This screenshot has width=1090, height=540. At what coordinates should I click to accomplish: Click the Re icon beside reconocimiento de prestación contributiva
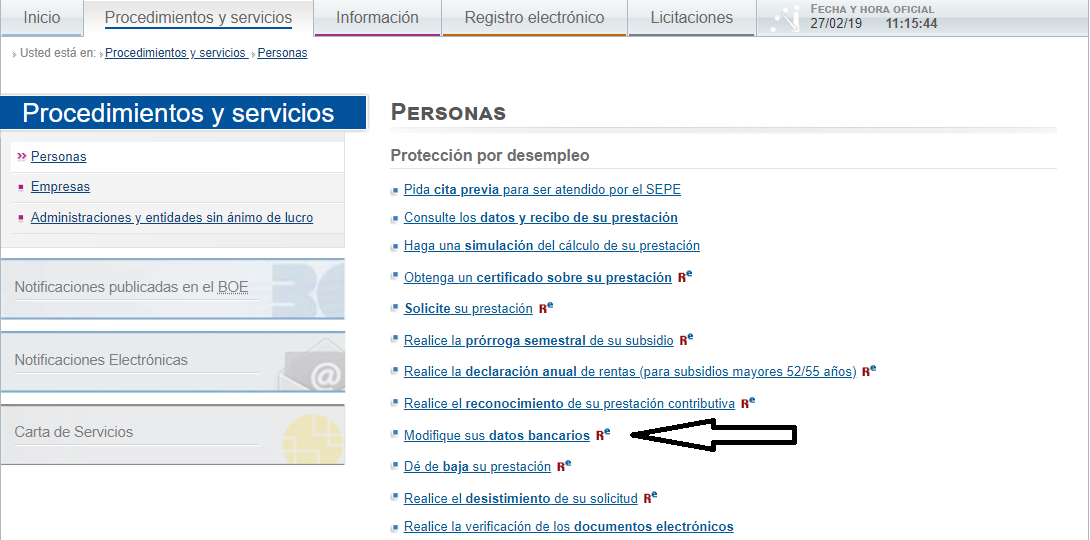748,403
